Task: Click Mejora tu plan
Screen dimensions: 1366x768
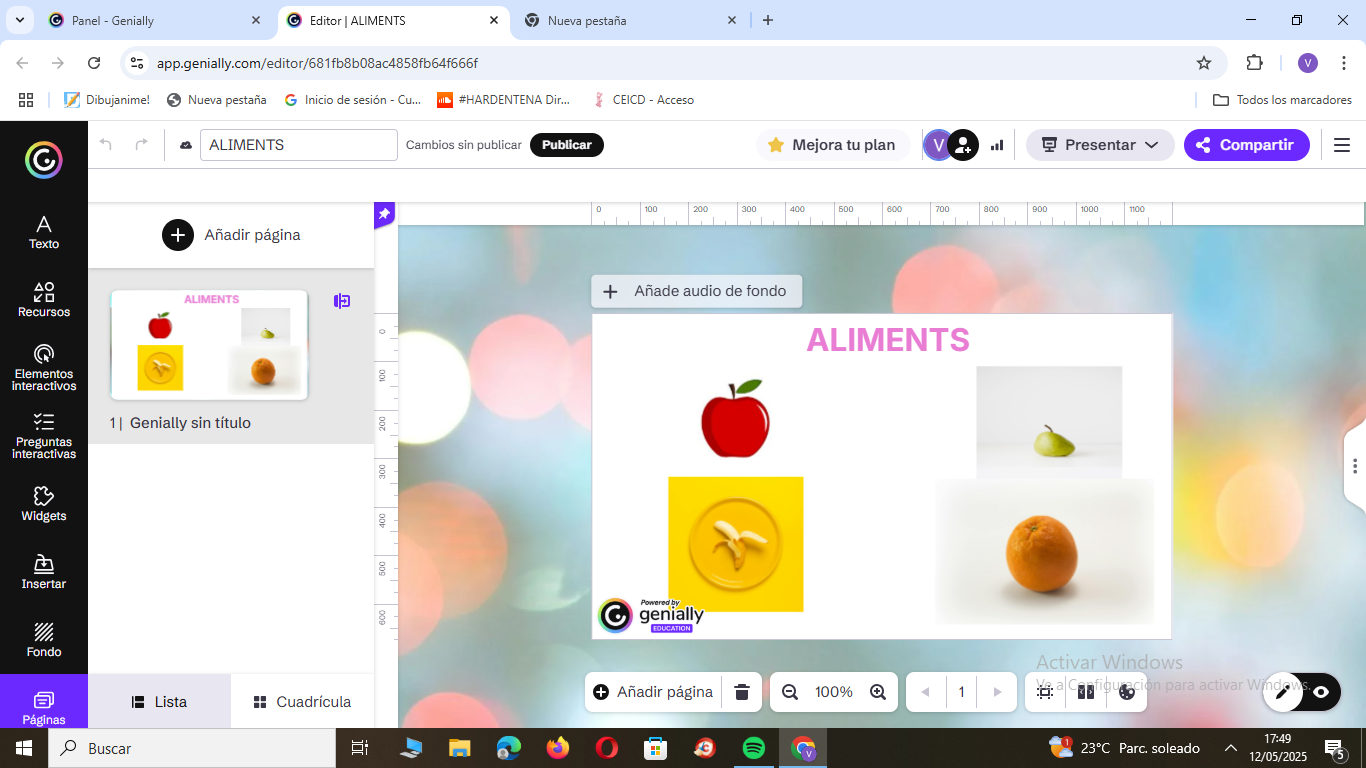Action: coord(833,145)
